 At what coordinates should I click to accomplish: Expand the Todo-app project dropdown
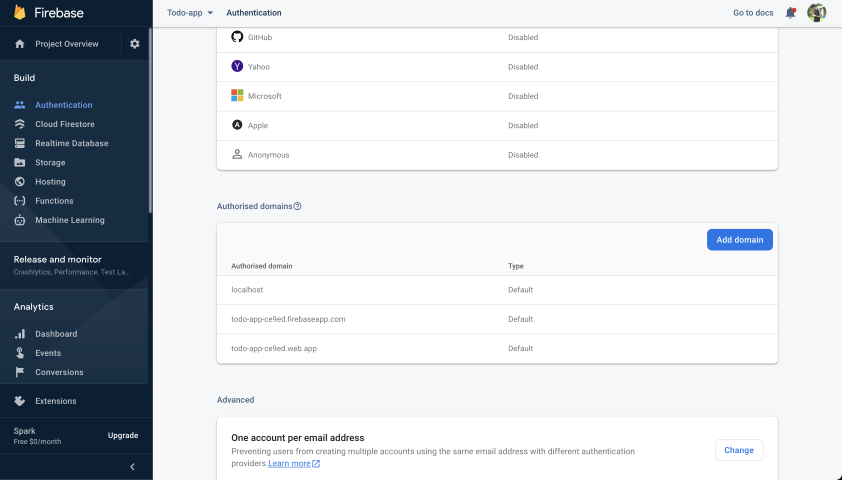pyautogui.click(x=190, y=13)
